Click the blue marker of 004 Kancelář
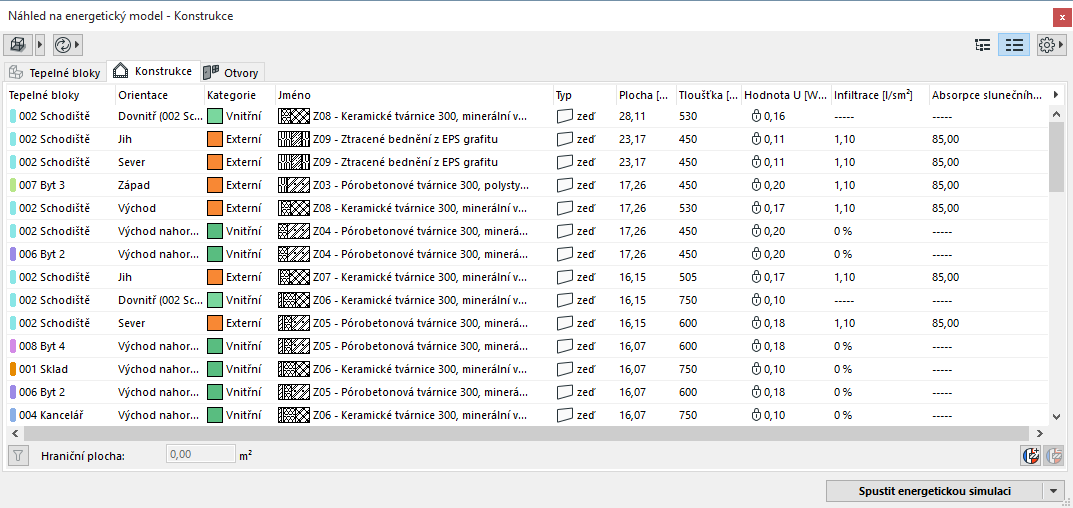The height and width of the screenshot is (508, 1073). [13, 415]
